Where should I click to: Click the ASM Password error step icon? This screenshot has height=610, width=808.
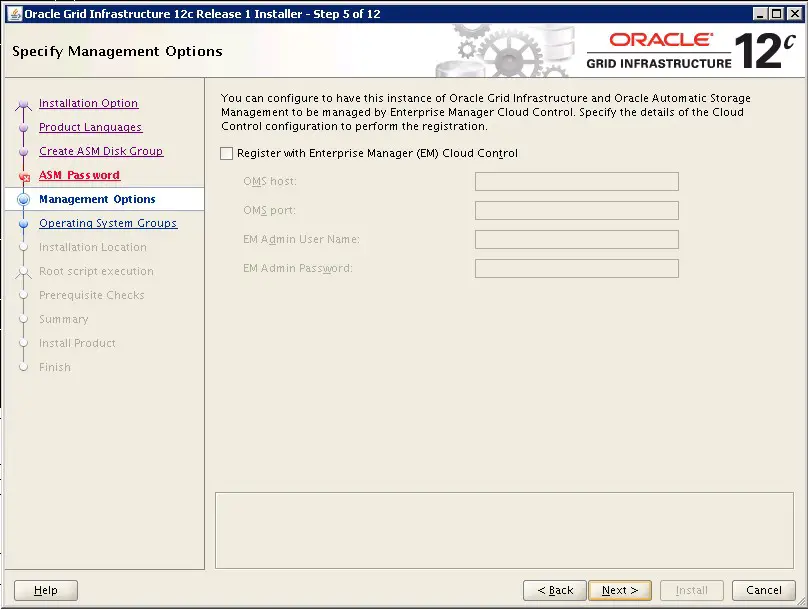click(x=24, y=177)
